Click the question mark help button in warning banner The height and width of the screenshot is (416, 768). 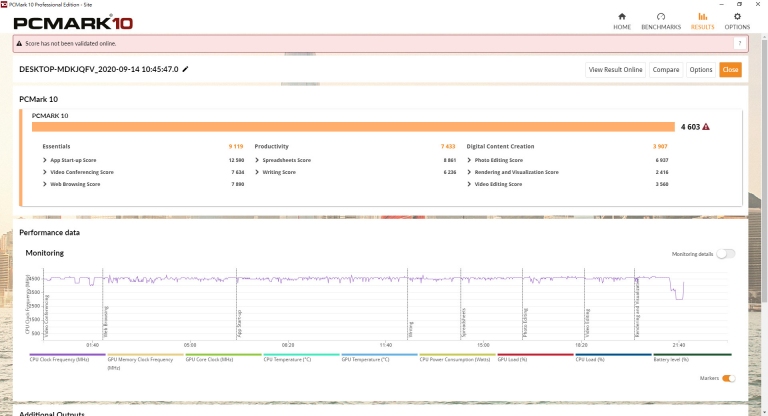[x=740, y=44]
